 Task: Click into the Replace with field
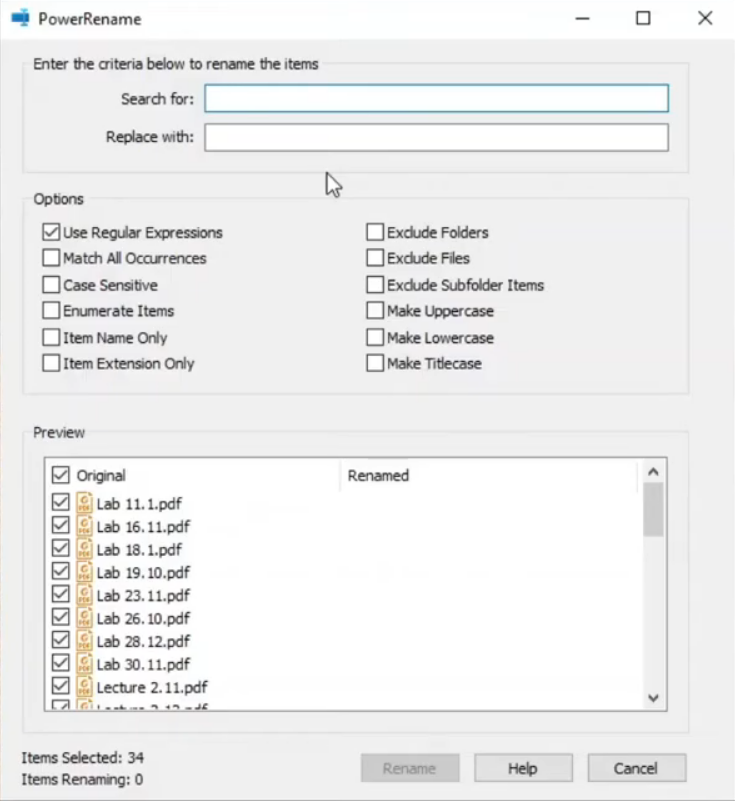tap(436, 137)
